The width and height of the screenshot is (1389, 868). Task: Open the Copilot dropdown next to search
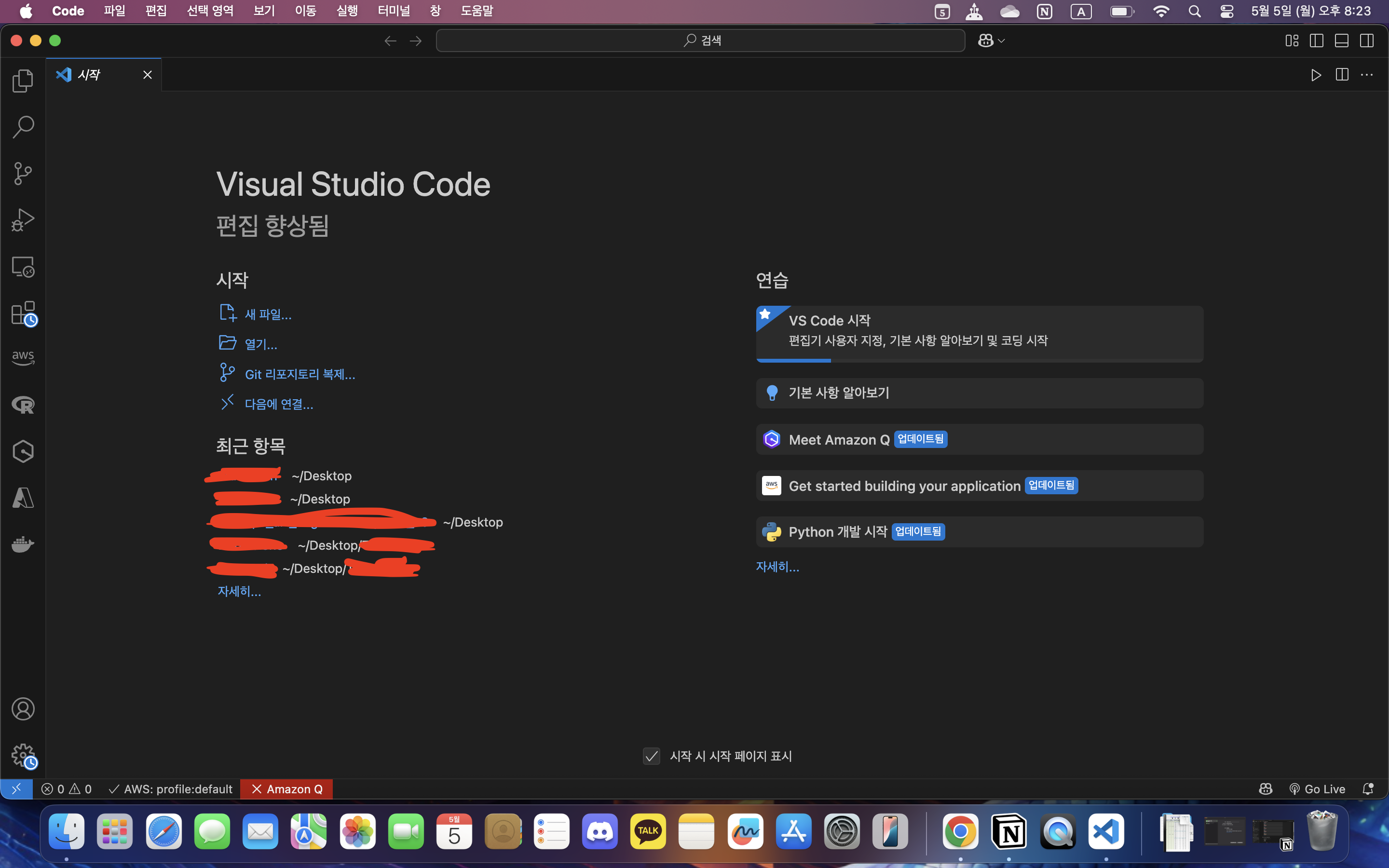[991, 40]
